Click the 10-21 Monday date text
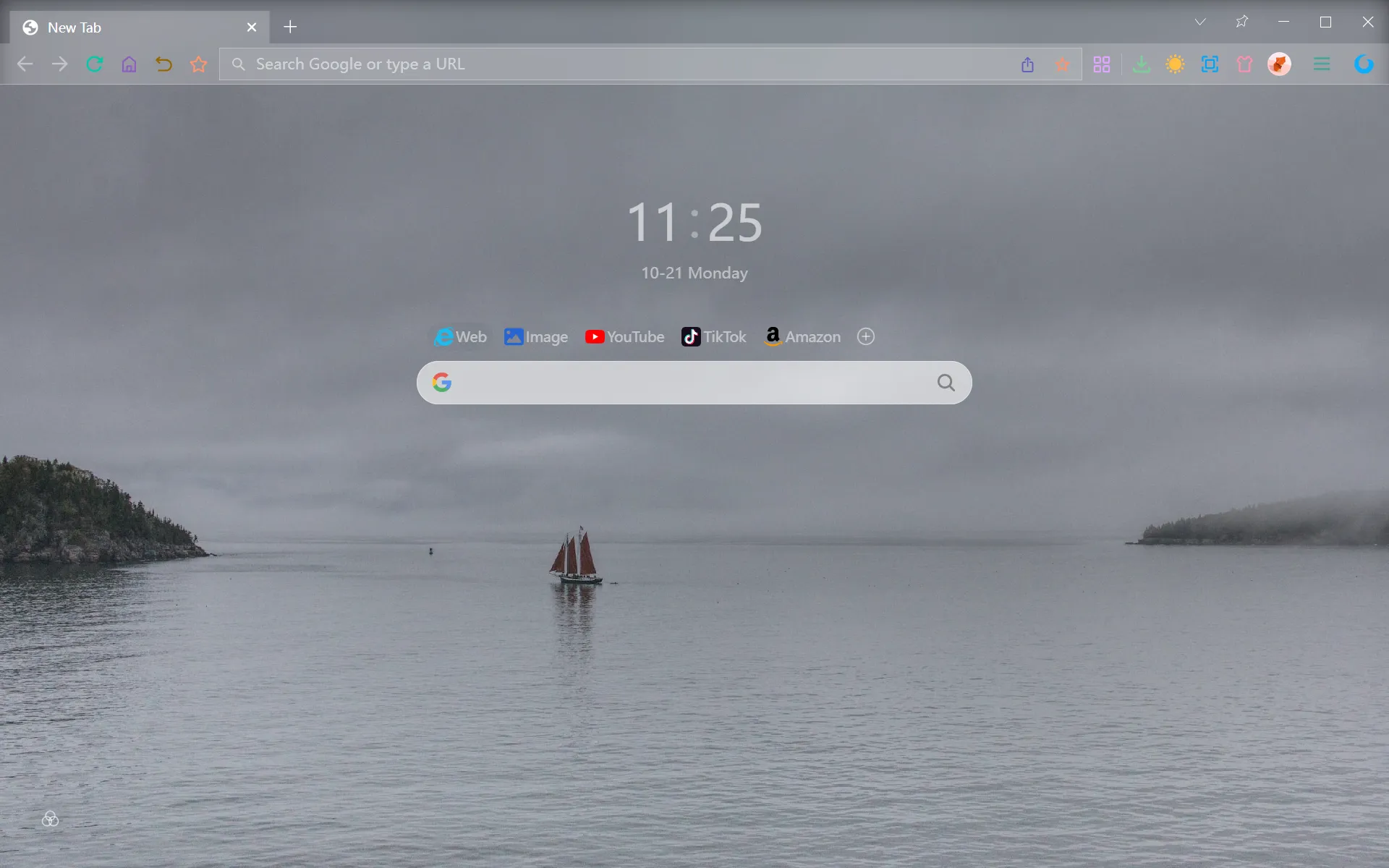 (694, 273)
